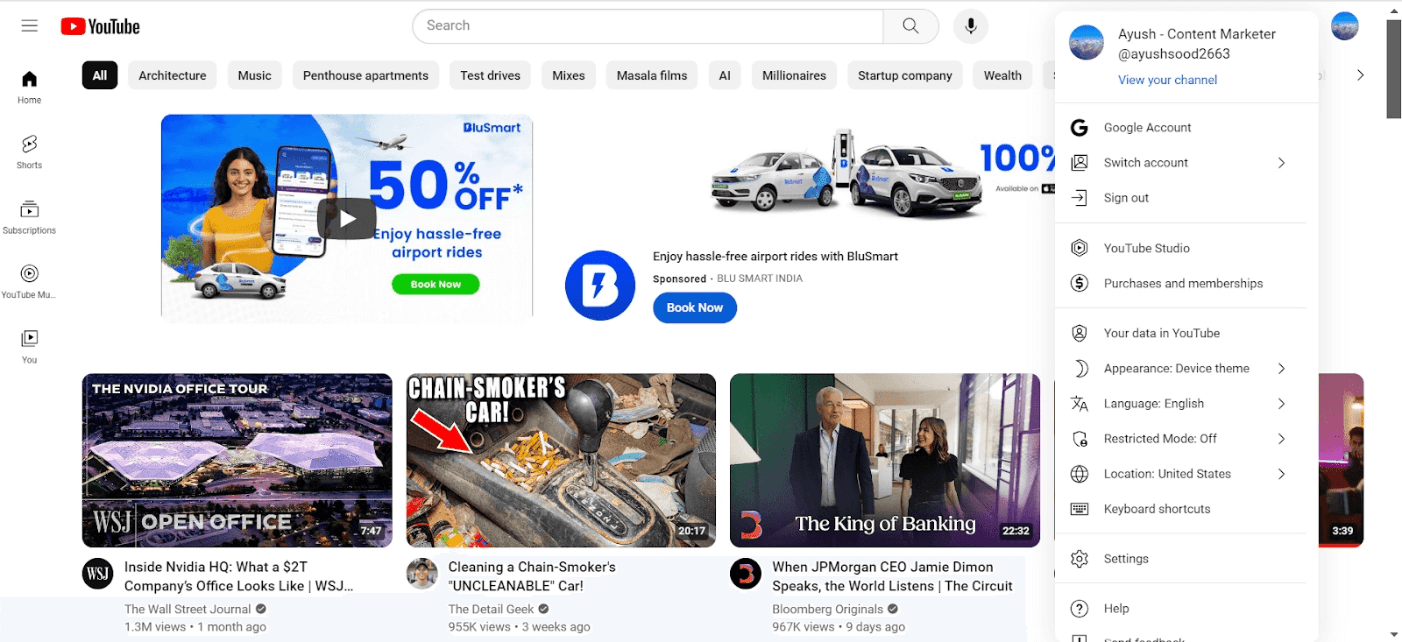Open the Chain-Smoker's Car thumbnail
Viewport: 1402px width, 642px height.
pos(561,460)
